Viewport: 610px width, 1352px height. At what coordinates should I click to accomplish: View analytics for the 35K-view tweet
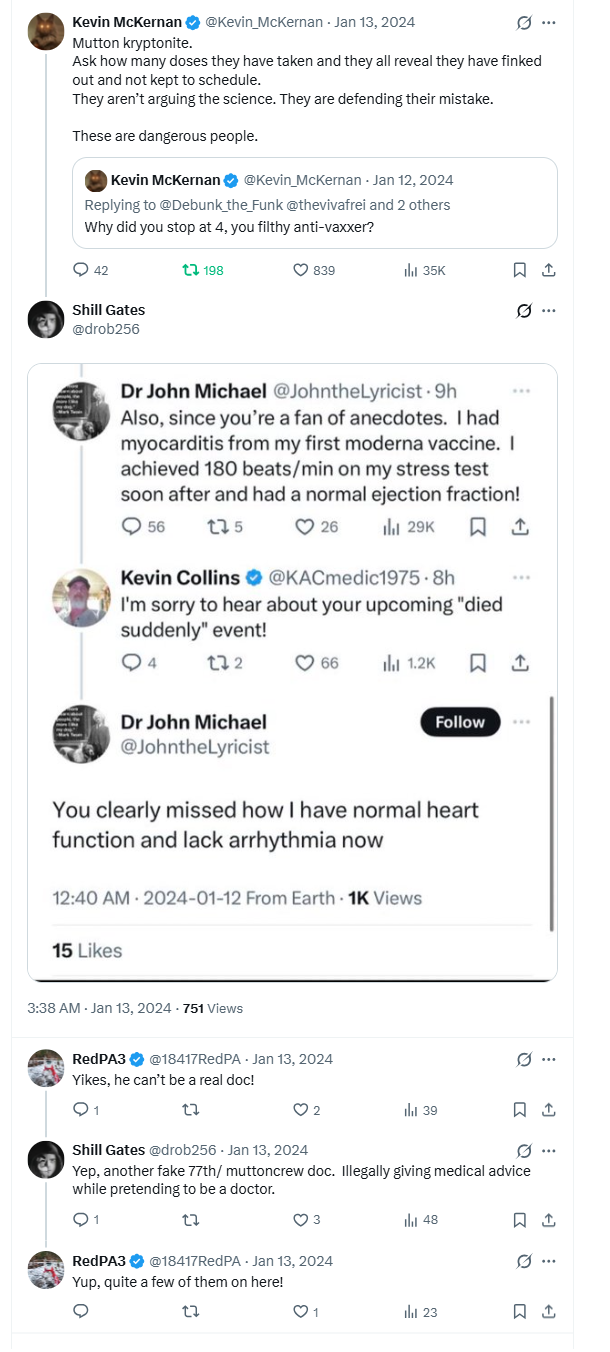pyautogui.click(x=410, y=270)
